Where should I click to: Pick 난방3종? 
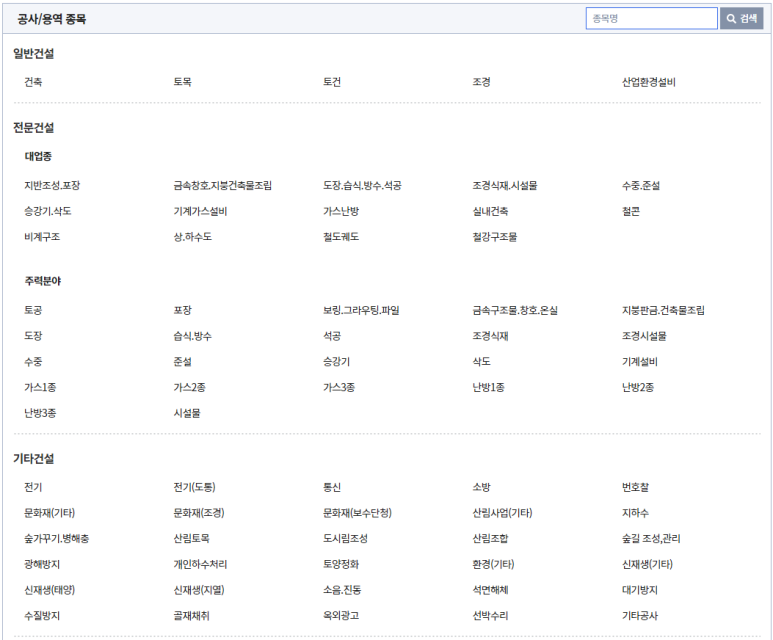40,413
